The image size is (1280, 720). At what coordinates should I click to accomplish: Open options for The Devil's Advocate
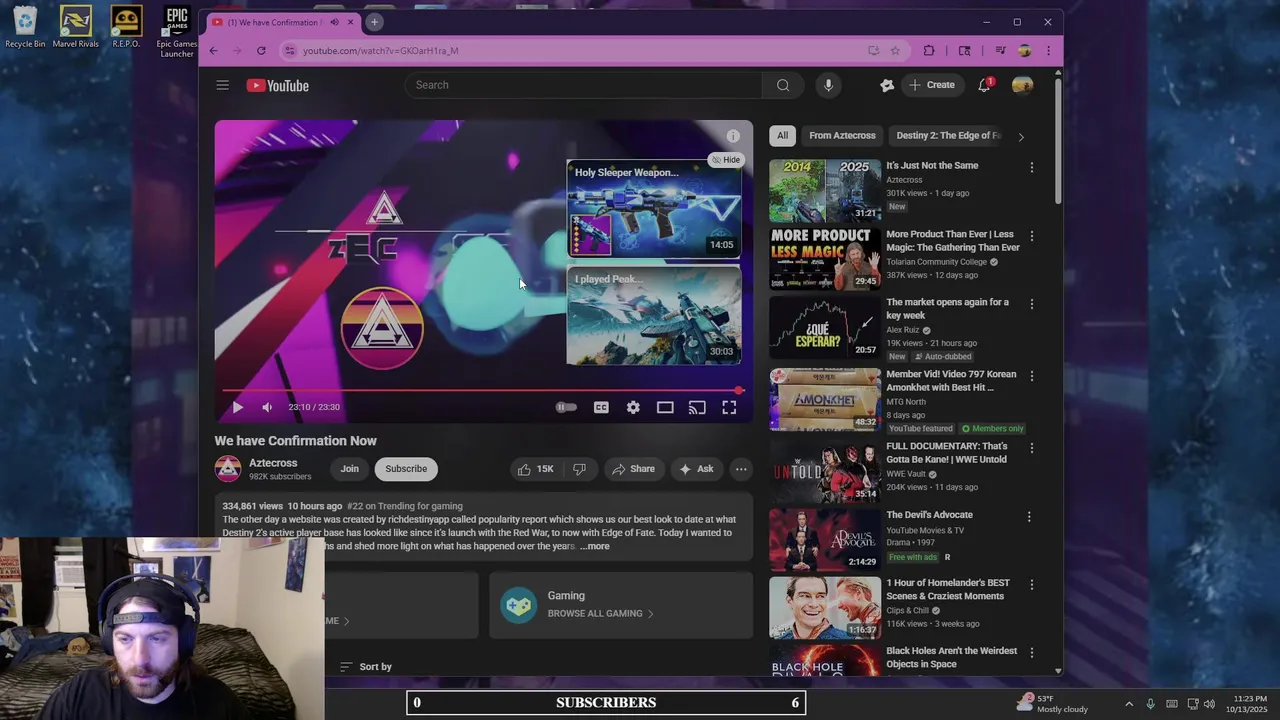click(1029, 517)
